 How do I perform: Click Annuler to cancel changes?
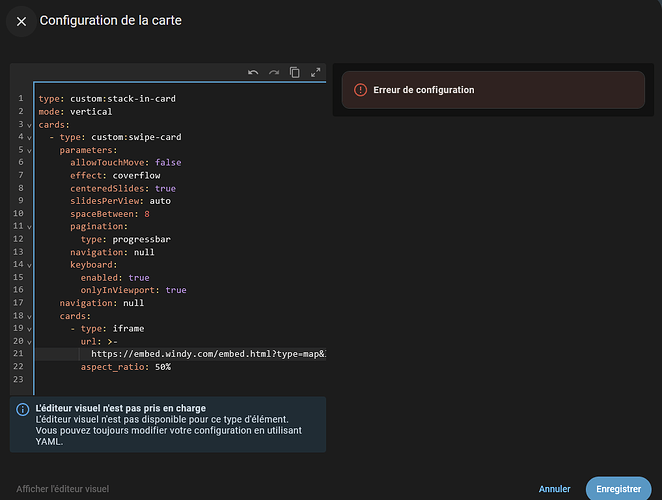pyautogui.click(x=554, y=489)
